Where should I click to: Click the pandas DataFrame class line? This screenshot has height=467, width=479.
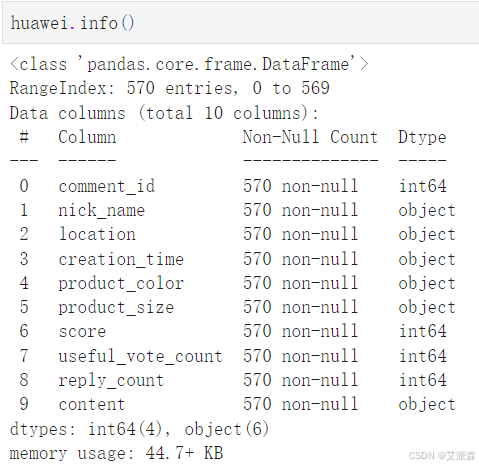pyautogui.click(x=189, y=63)
